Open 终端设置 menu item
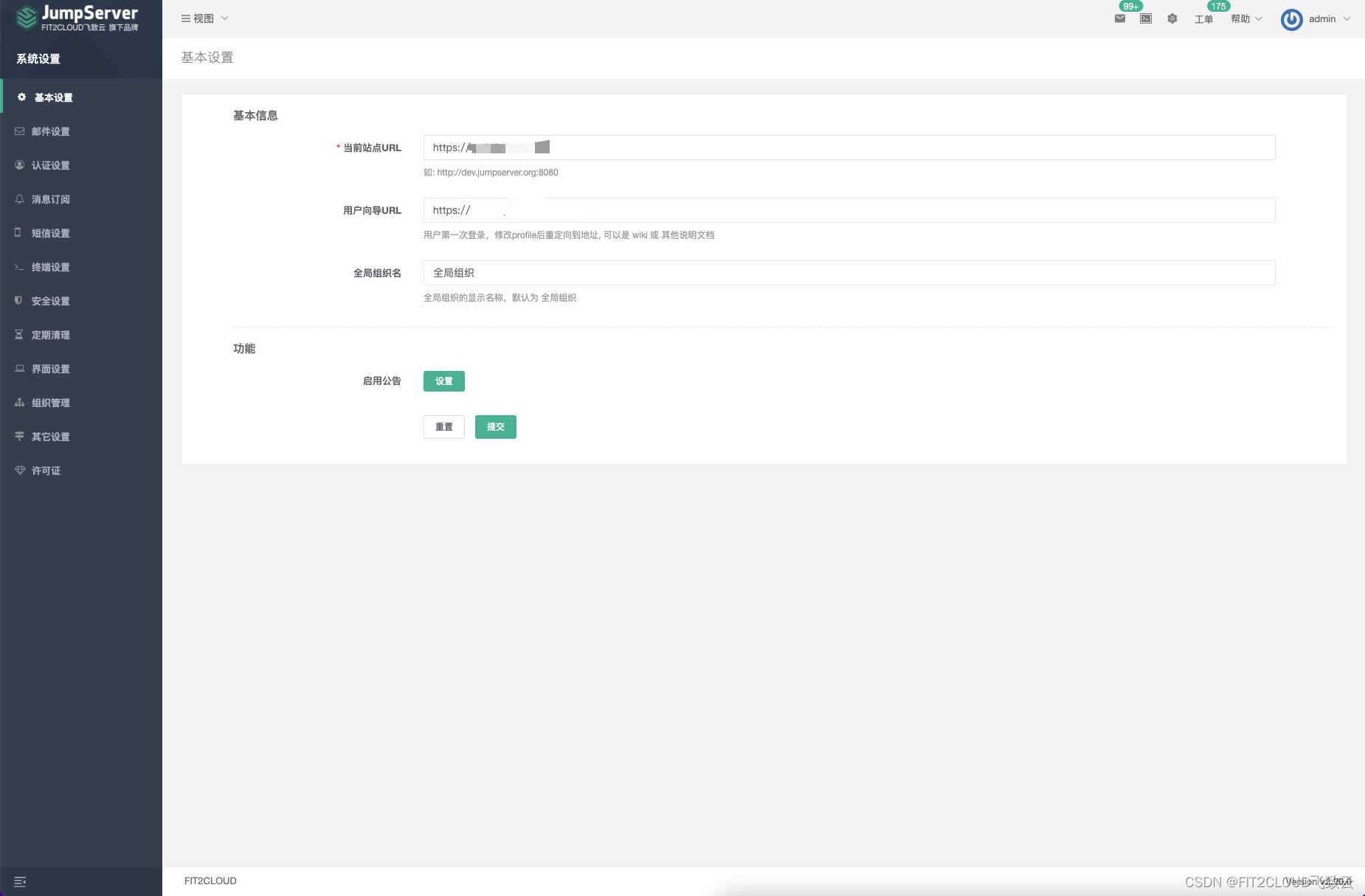The height and width of the screenshot is (896, 1365). pos(81,267)
